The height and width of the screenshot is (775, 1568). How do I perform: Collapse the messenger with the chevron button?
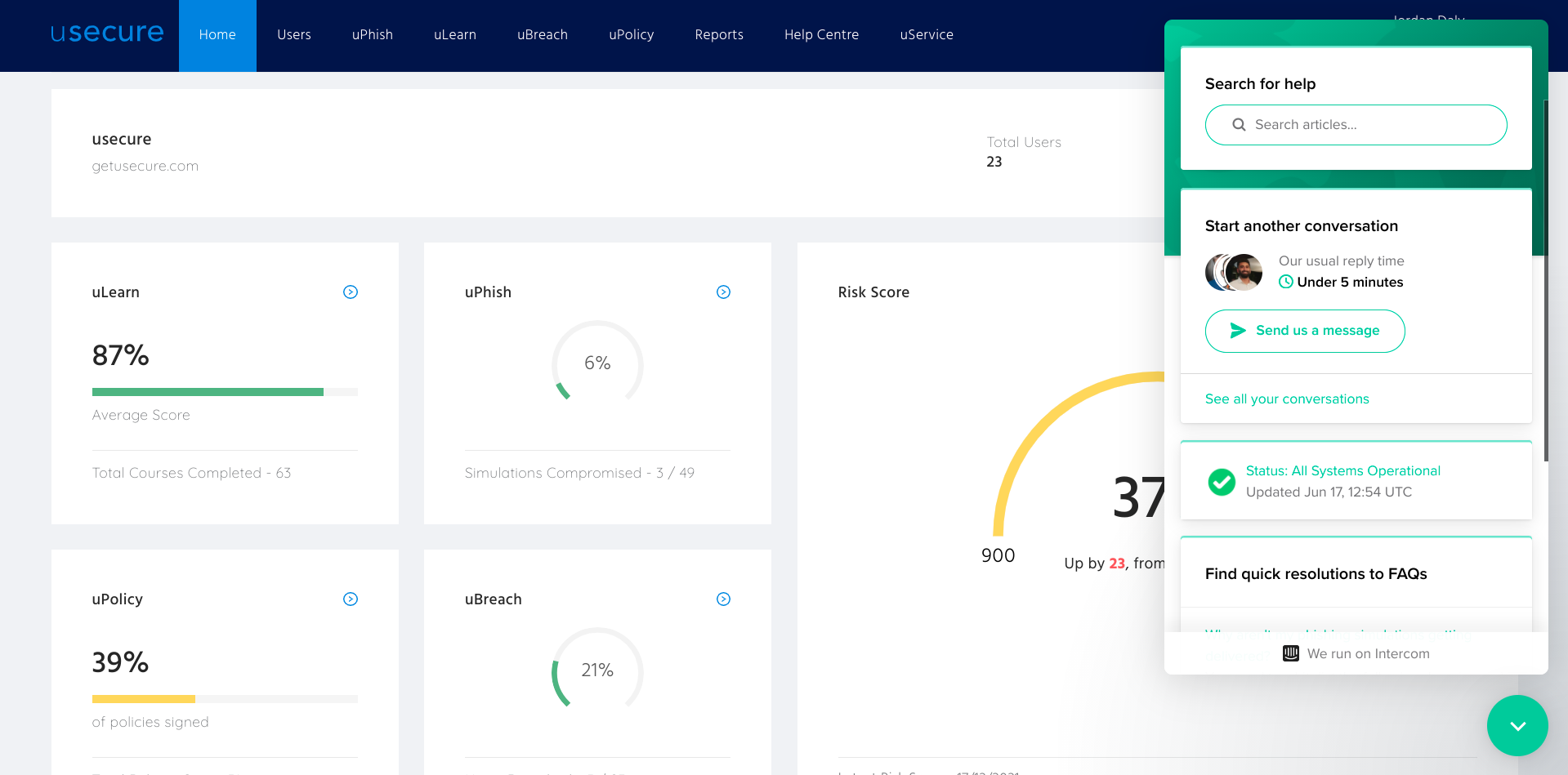(x=1517, y=725)
